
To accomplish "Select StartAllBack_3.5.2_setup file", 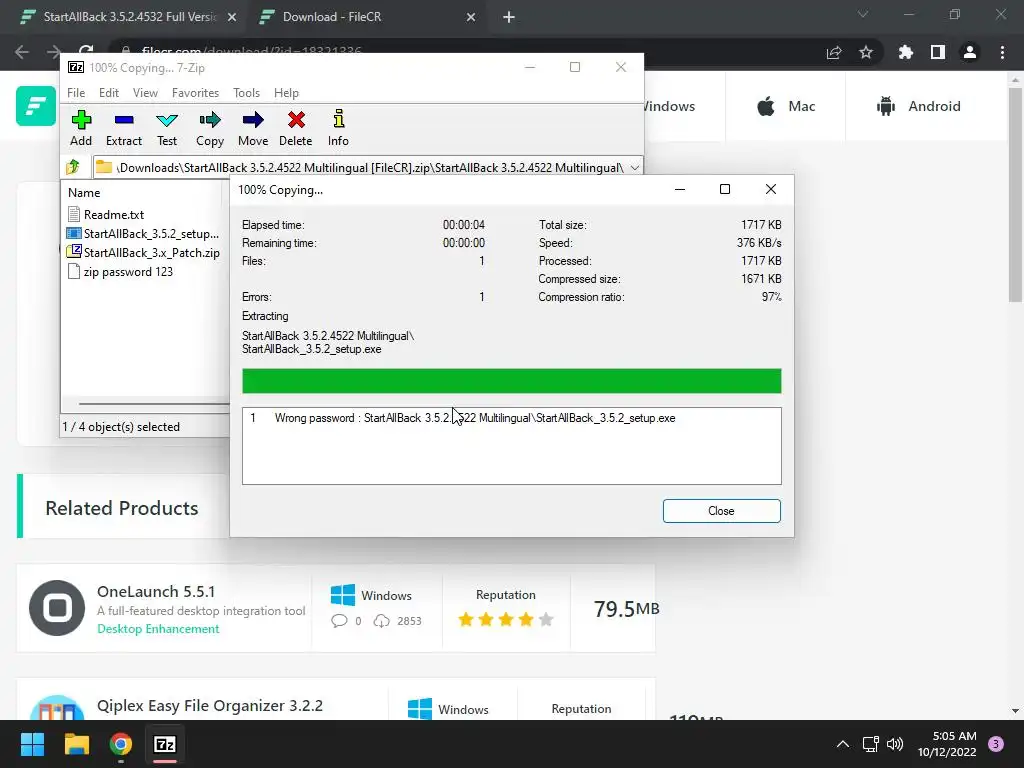I will coord(143,234).
